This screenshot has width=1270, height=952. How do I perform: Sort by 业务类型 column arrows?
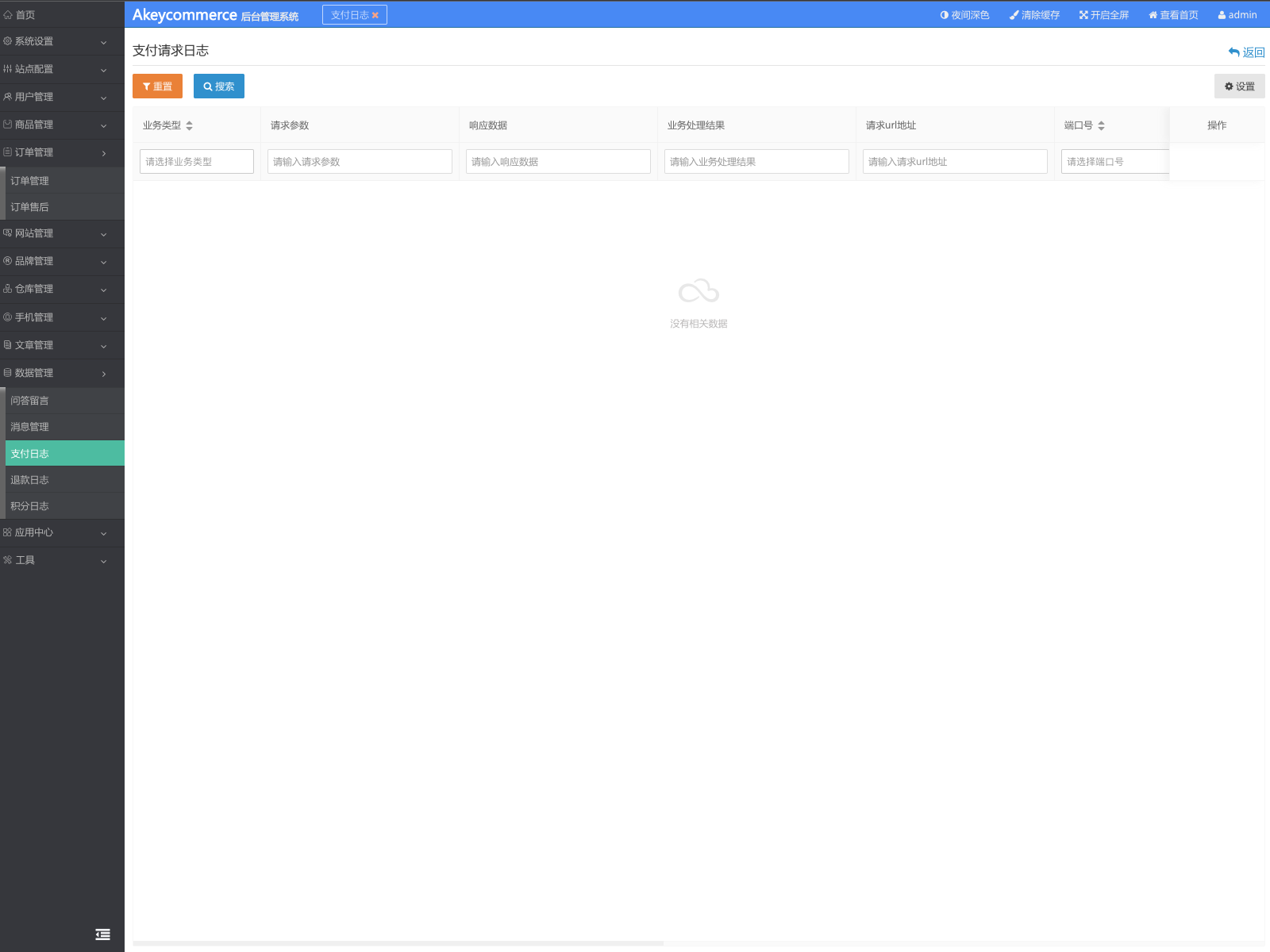189,125
